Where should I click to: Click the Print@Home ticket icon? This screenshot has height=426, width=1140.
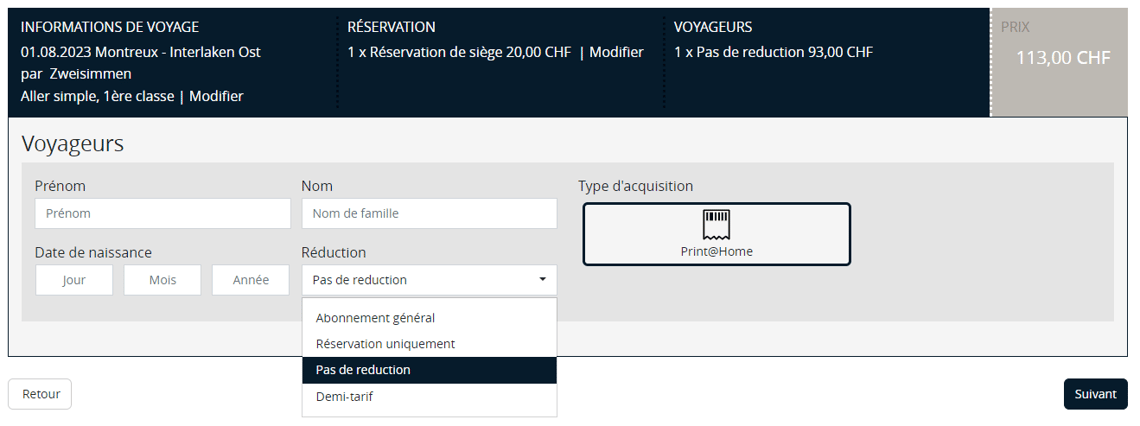(716, 221)
